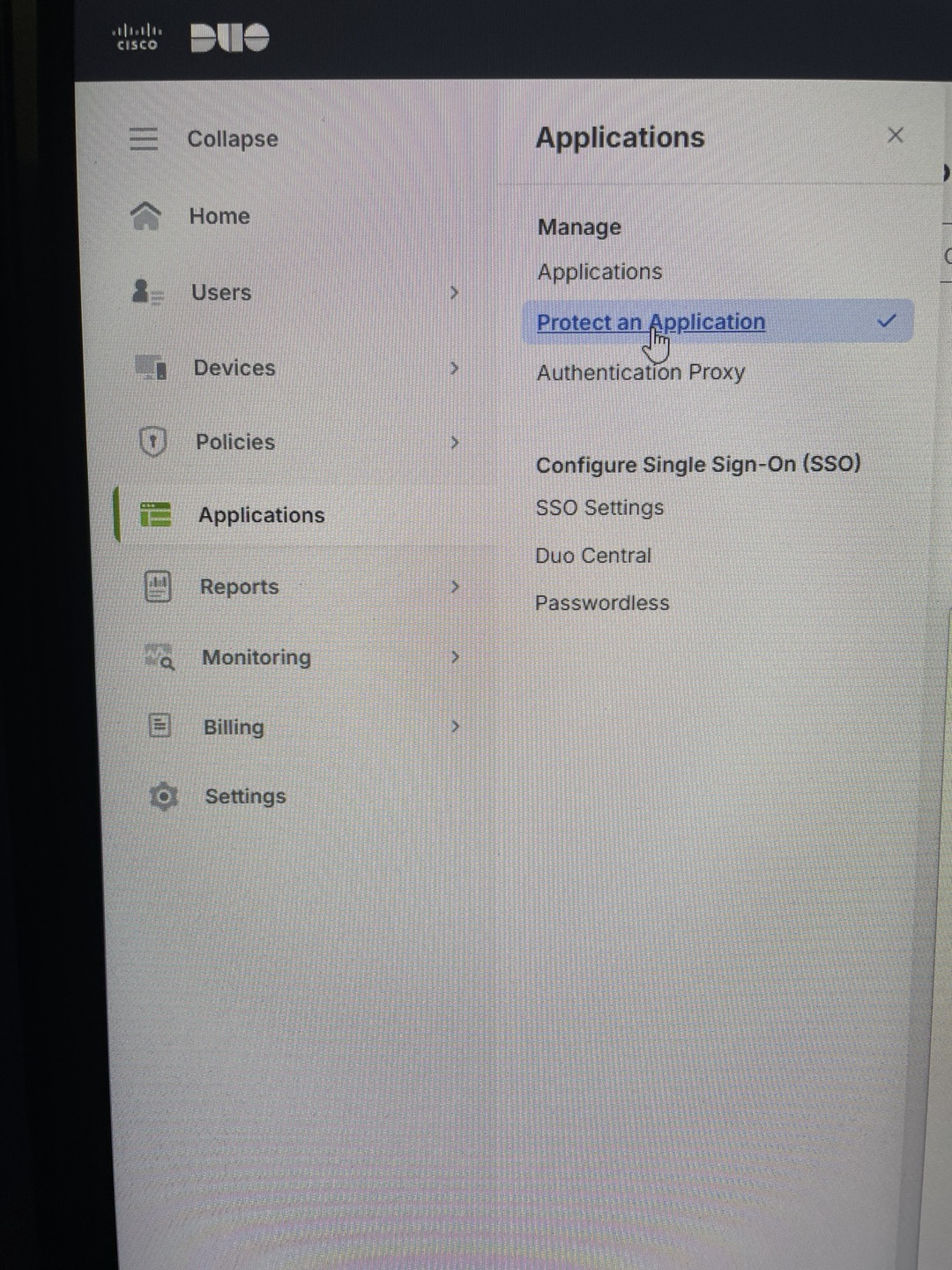Expand the Devices submenu chevron
The height and width of the screenshot is (1270, 952).
click(x=455, y=368)
